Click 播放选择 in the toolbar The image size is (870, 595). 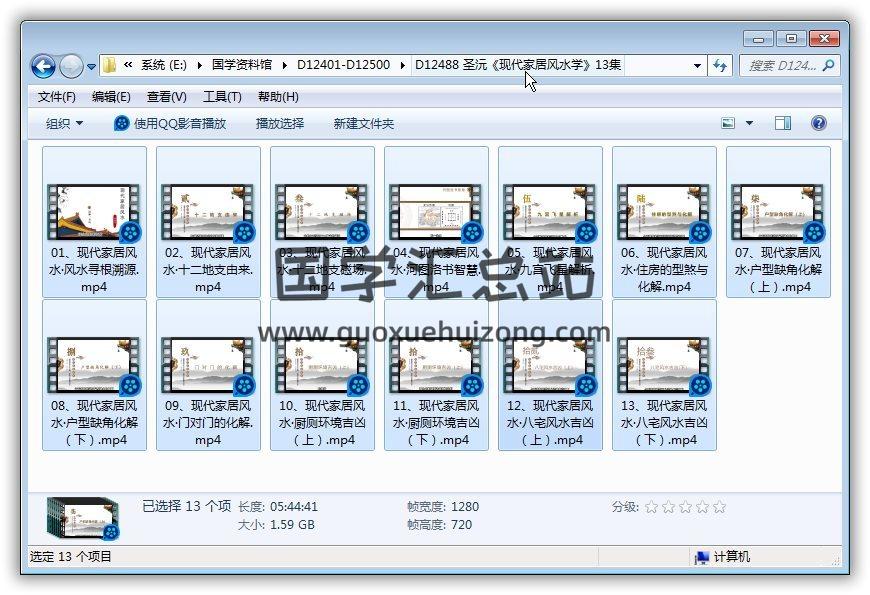coord(280,123)
